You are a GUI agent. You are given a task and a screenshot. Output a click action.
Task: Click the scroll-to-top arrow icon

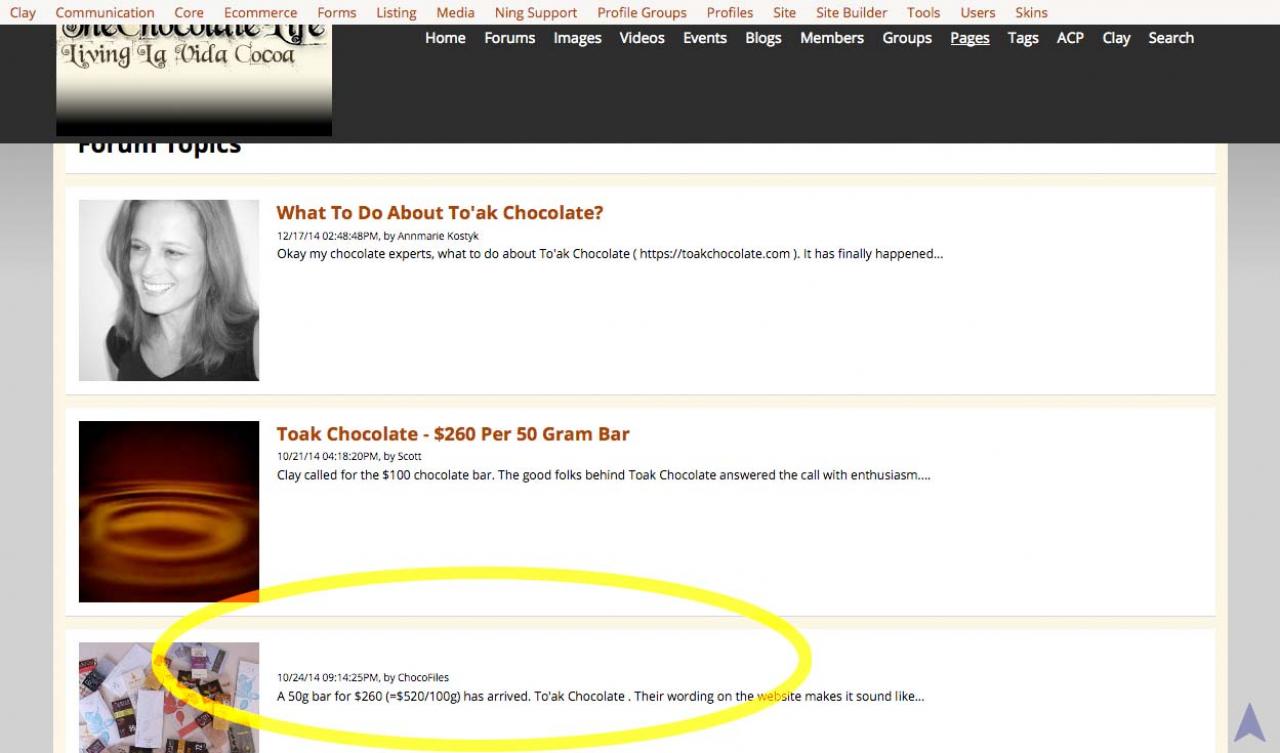1249,722
